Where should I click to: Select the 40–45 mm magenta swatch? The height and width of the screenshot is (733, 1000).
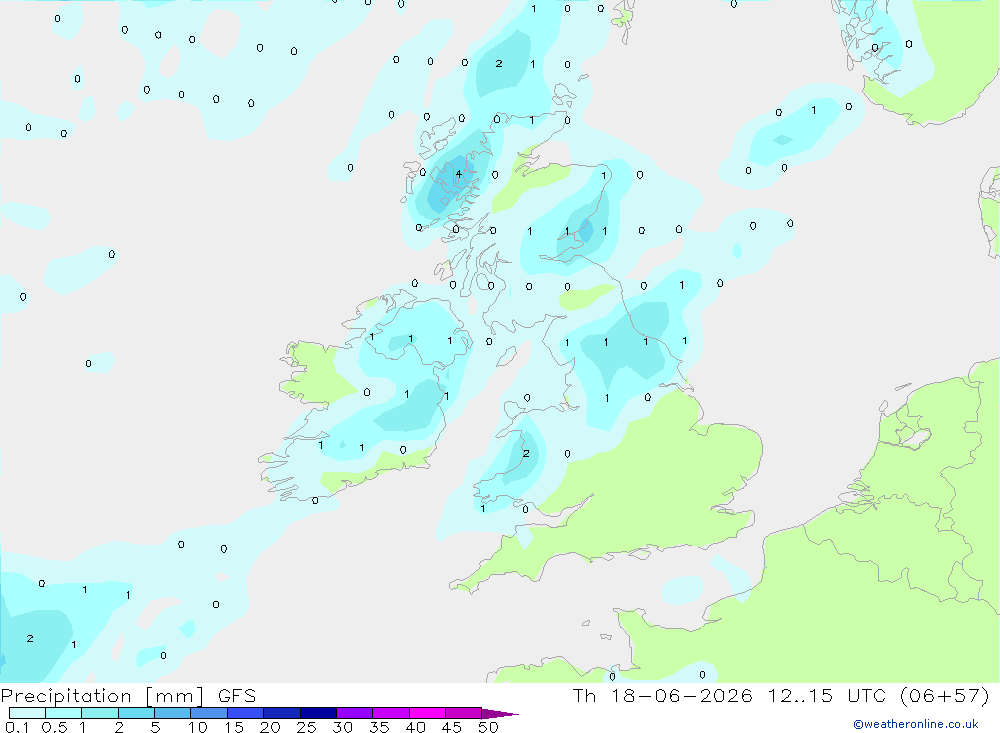tap(427, 713)
